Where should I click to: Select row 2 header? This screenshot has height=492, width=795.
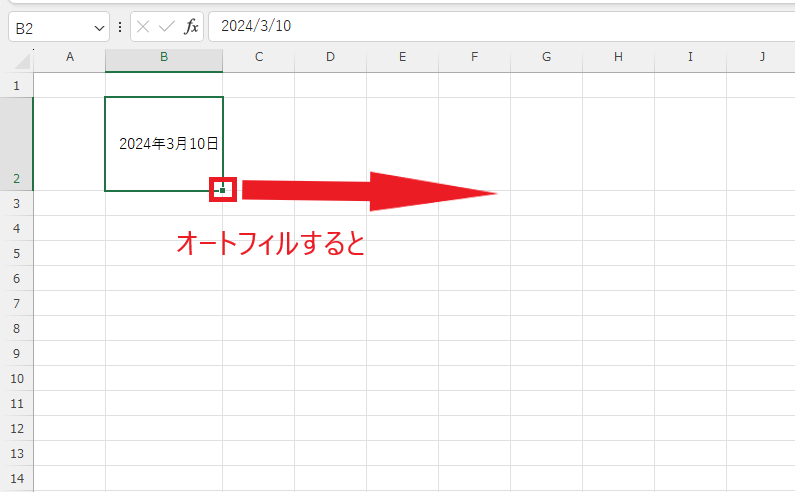(x=17, y=144)
